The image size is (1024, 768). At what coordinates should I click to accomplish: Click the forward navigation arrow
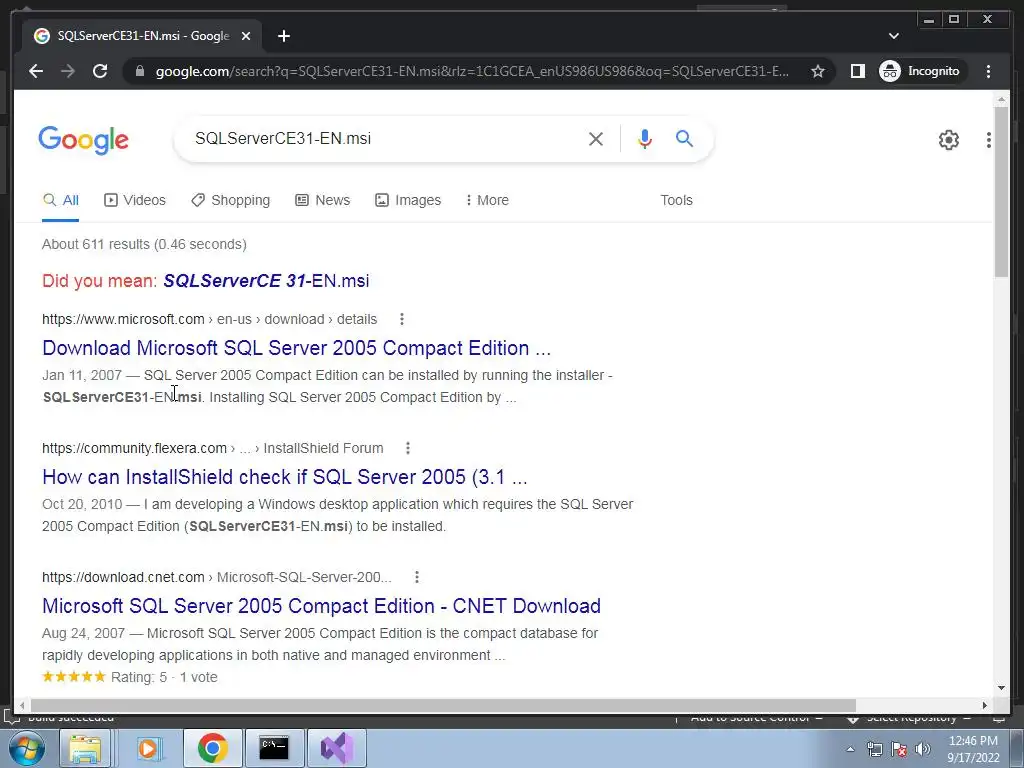(x=68, y=71)
